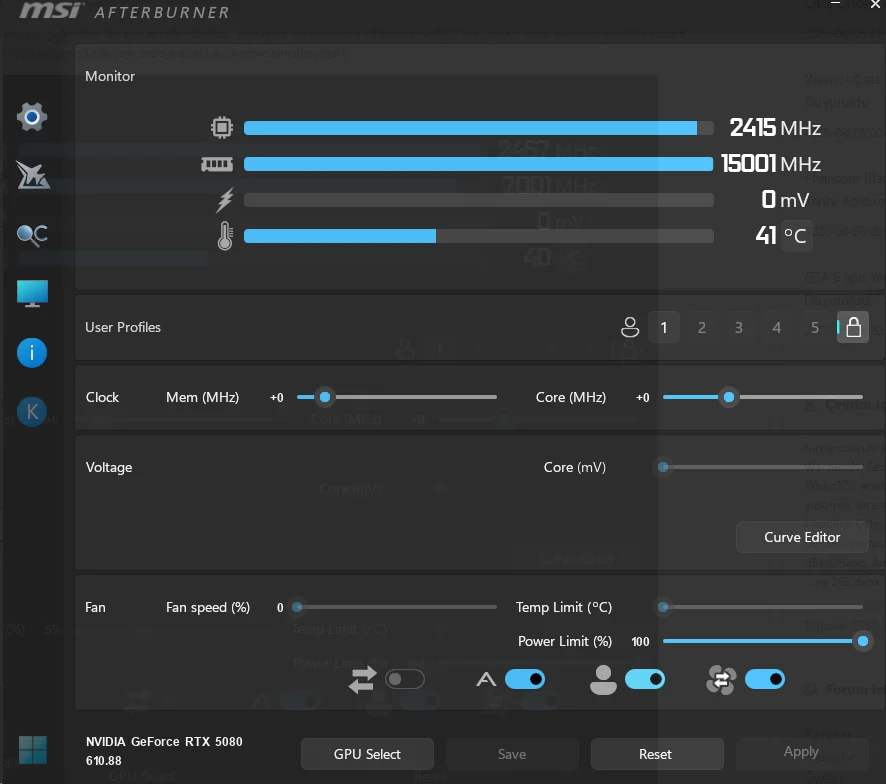This screenshot has height=784, width=886.
Task: Click the driver version 610.88 text
Action: 103,761
